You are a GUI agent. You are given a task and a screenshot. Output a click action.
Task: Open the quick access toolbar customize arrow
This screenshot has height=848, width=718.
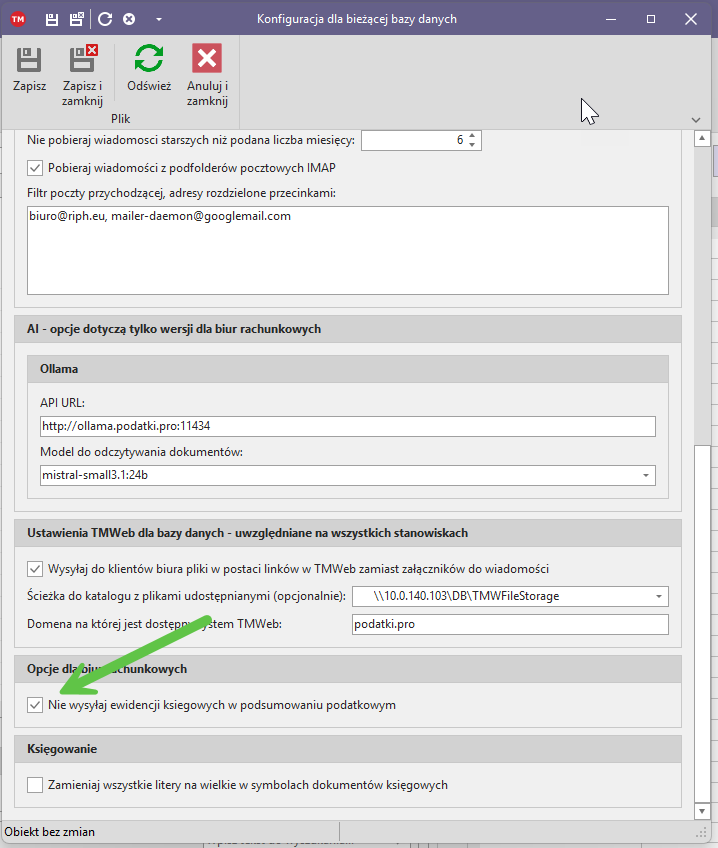click(x=159, y=19)
